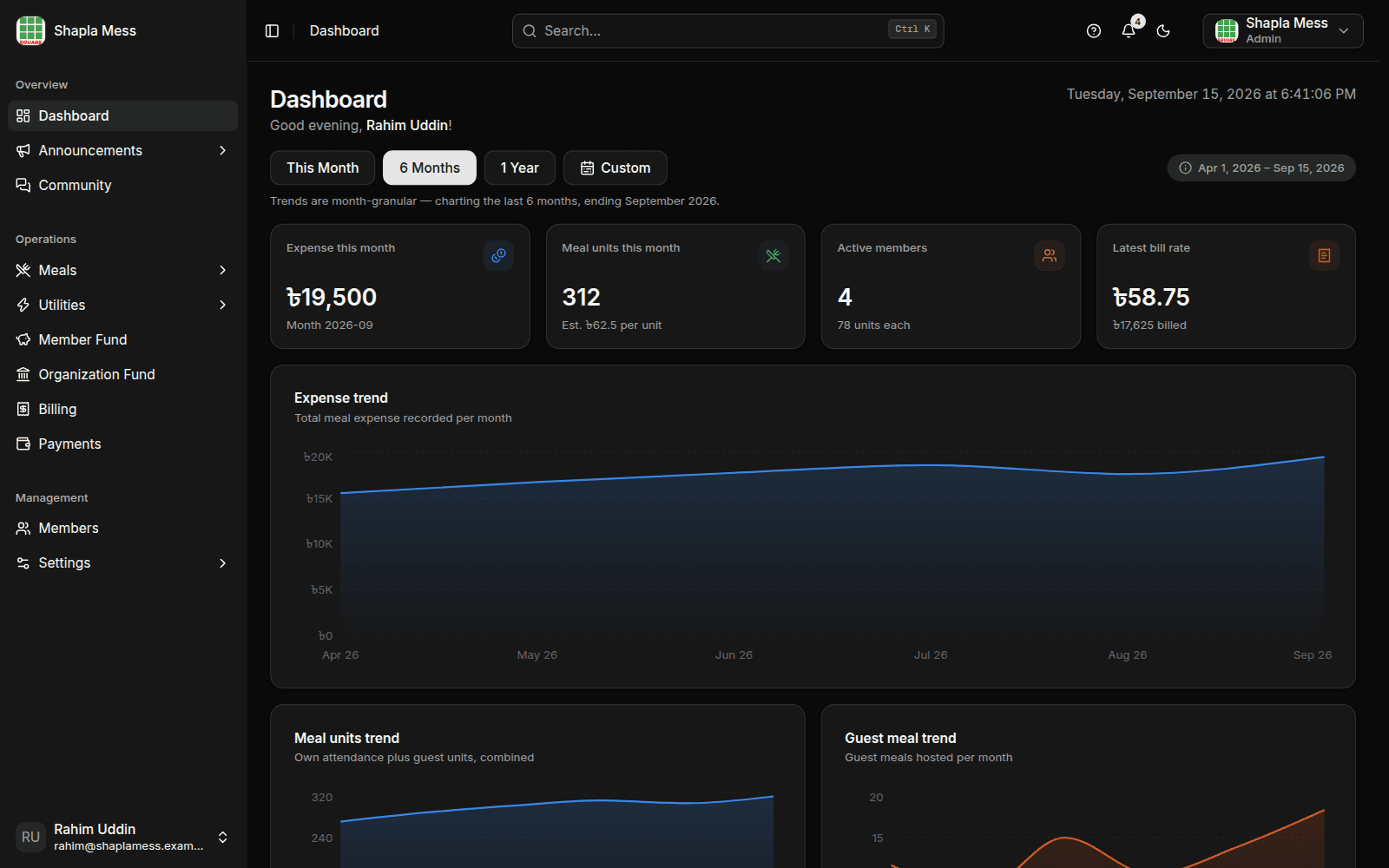Screen dimensions: 1389x868
Task: Click the active members card people icon
Action: [x=1050, y=255]
